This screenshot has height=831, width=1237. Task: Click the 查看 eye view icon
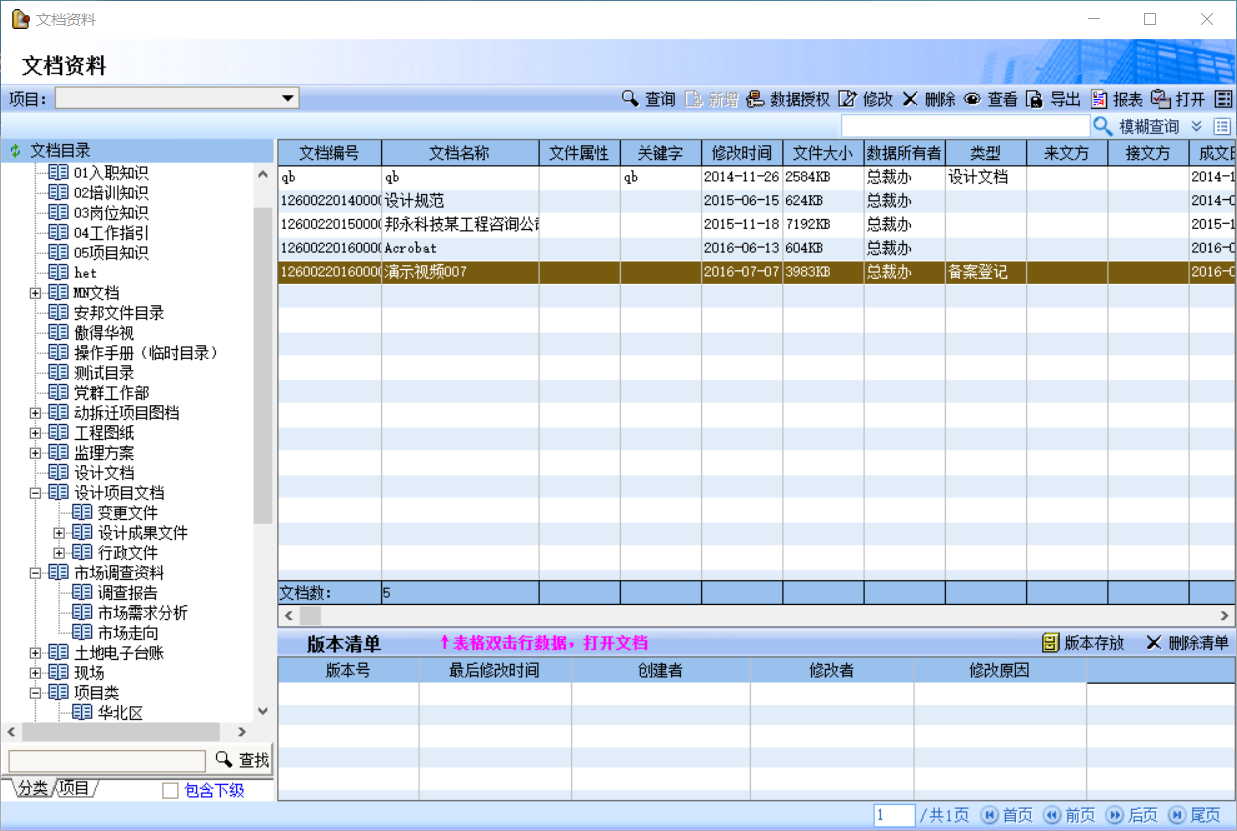(x=972, y=99)
